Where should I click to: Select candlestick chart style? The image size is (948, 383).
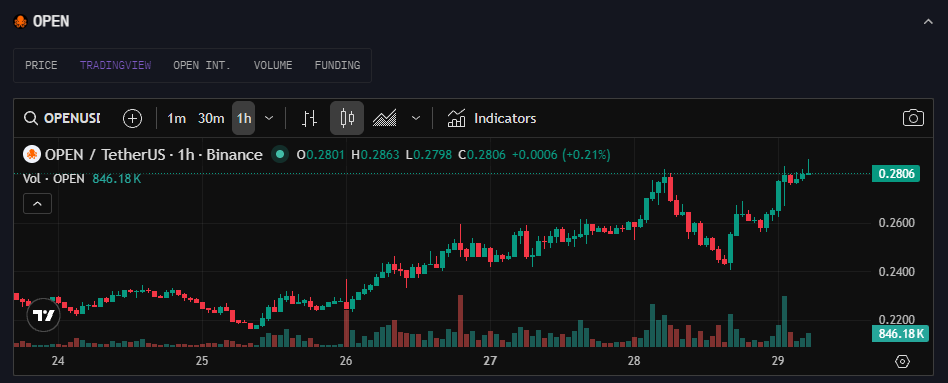click(x=347, y=118)
